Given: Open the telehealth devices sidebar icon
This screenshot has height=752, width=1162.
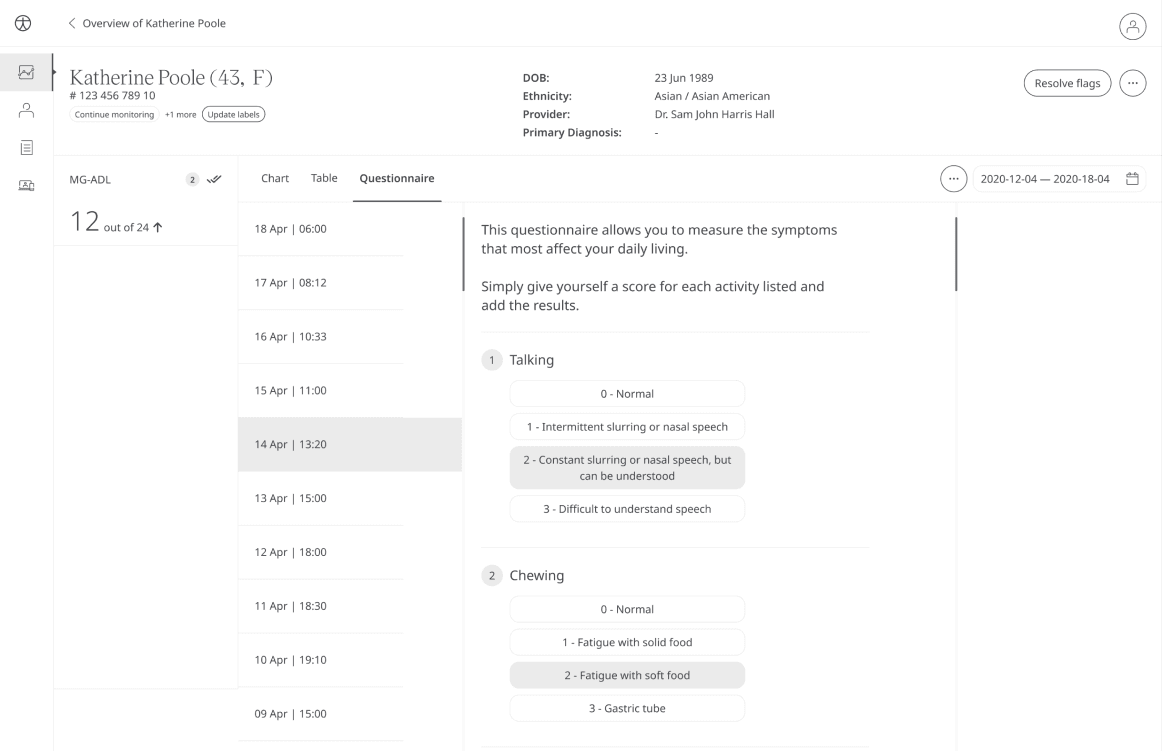Looking at the screenshot, I should coord(27,185).
